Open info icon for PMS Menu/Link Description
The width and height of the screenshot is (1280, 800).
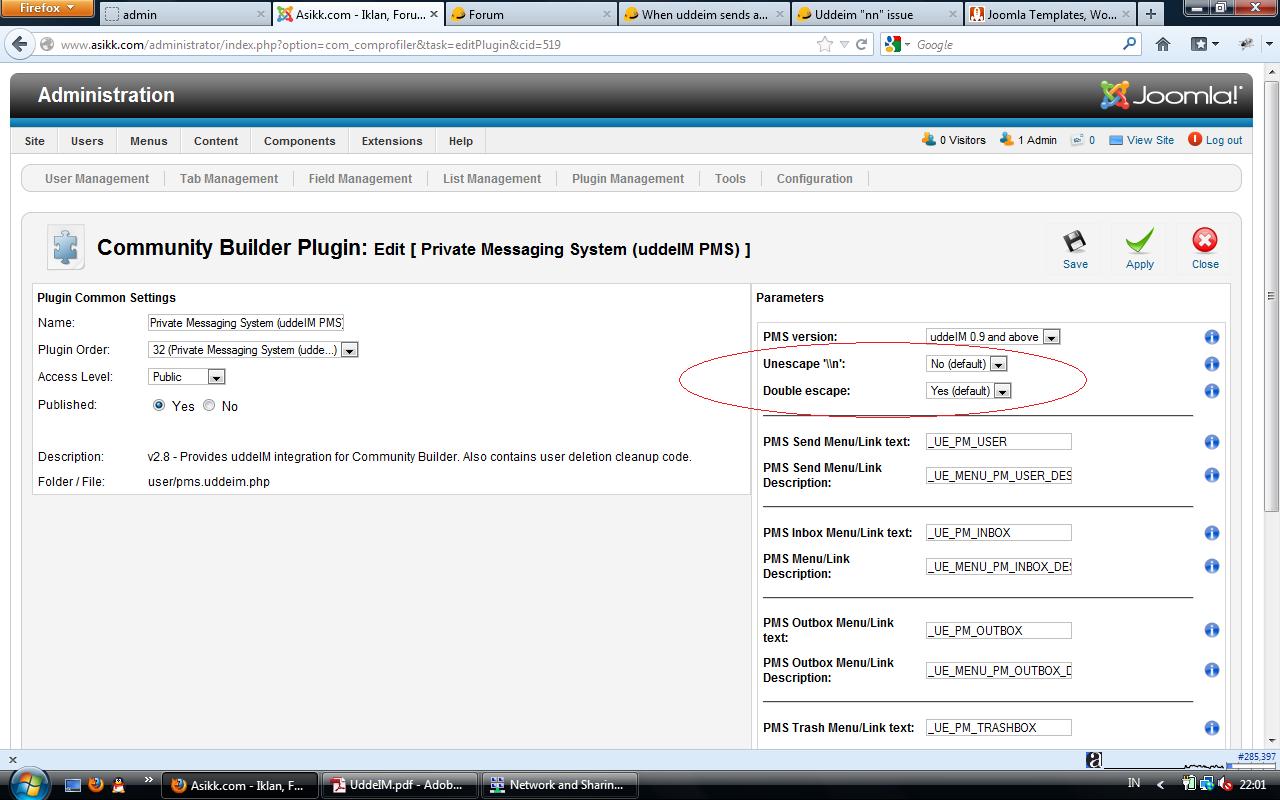click(x=1211, y=566)
